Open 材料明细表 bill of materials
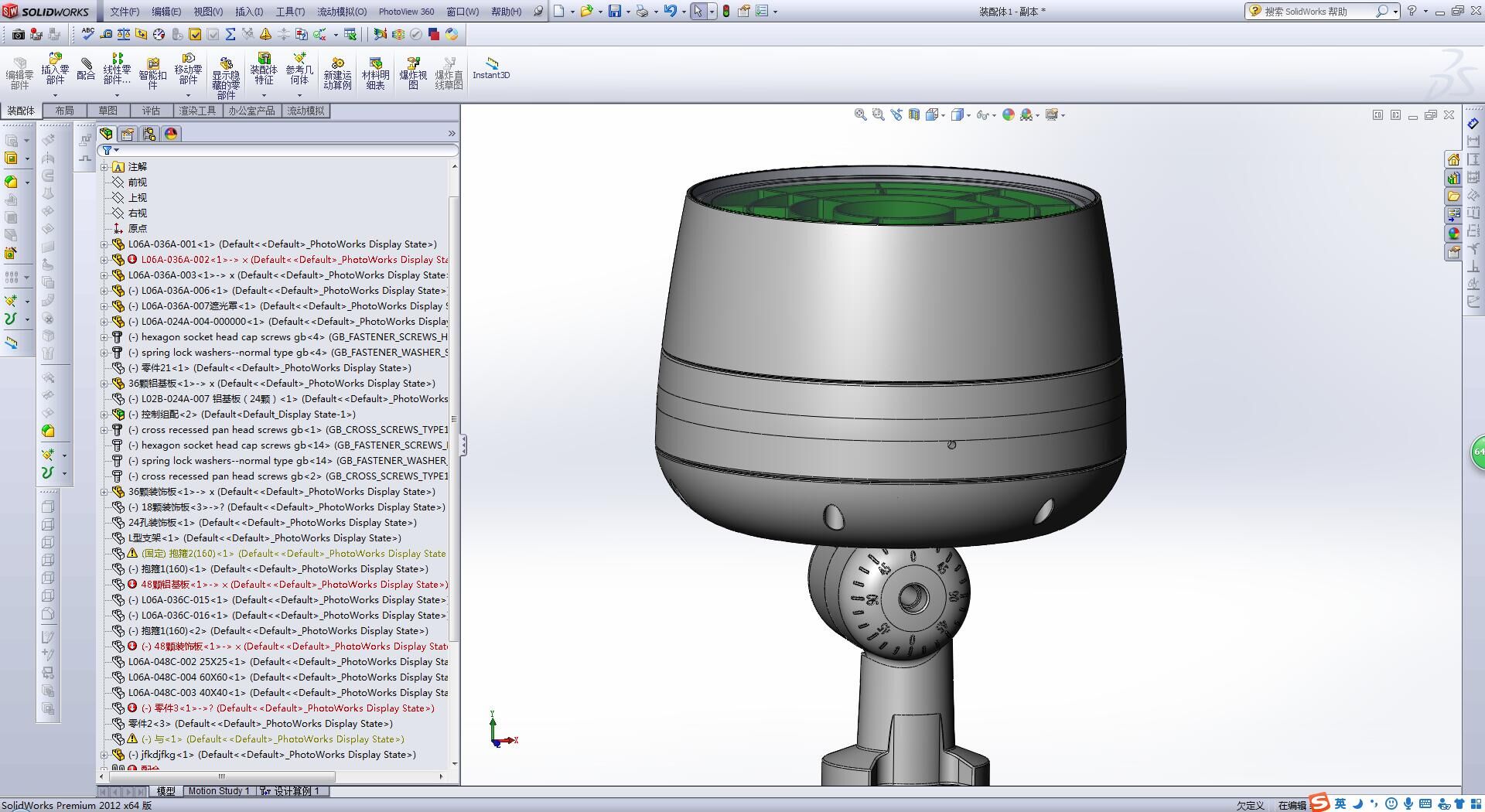This screenshot has height=812, width=1485. (x=375, y=71)
